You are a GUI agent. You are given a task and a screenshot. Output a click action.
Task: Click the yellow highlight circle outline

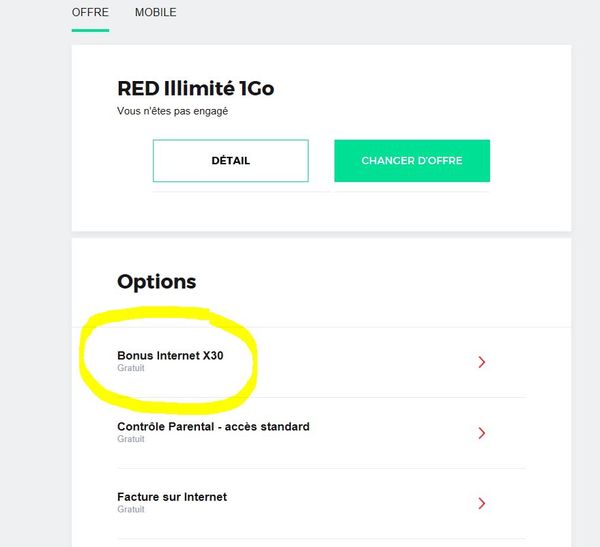[x=256, y=360]
